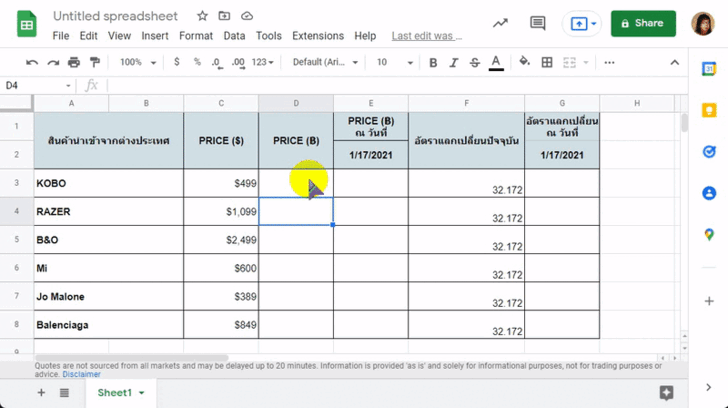Check the cloud save status icon

247,16
